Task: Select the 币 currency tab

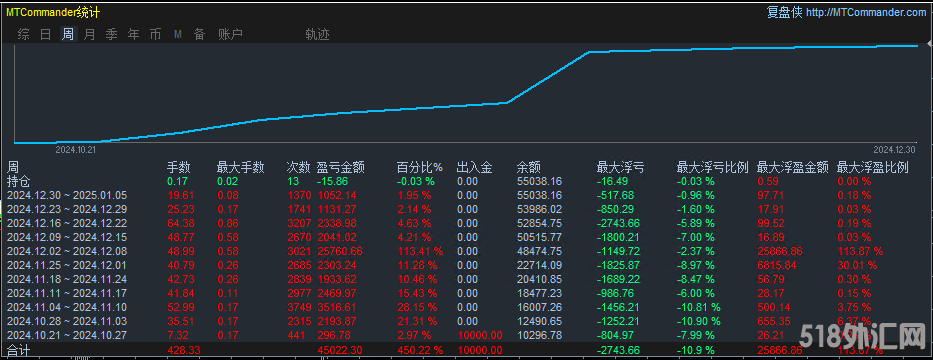Action: (155, 35)
